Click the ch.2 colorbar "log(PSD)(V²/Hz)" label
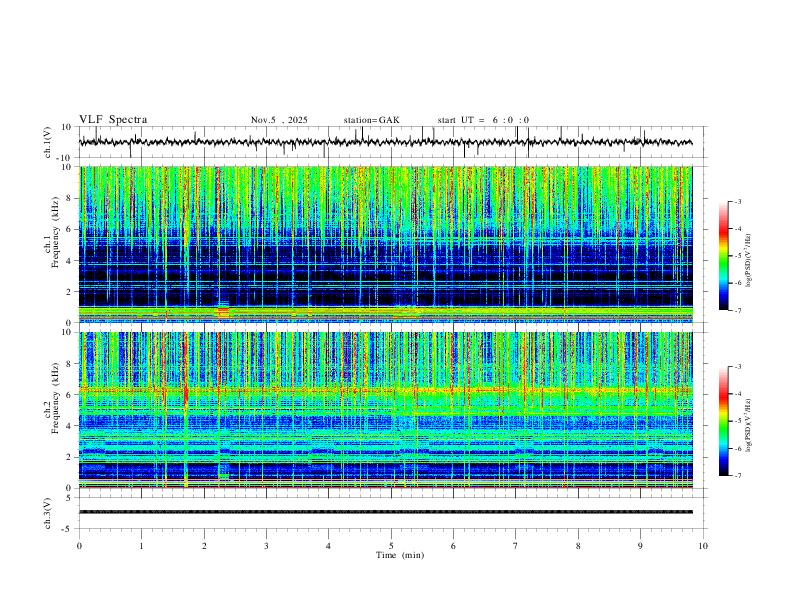Screen dimensions: 792x612 [749, 426]
